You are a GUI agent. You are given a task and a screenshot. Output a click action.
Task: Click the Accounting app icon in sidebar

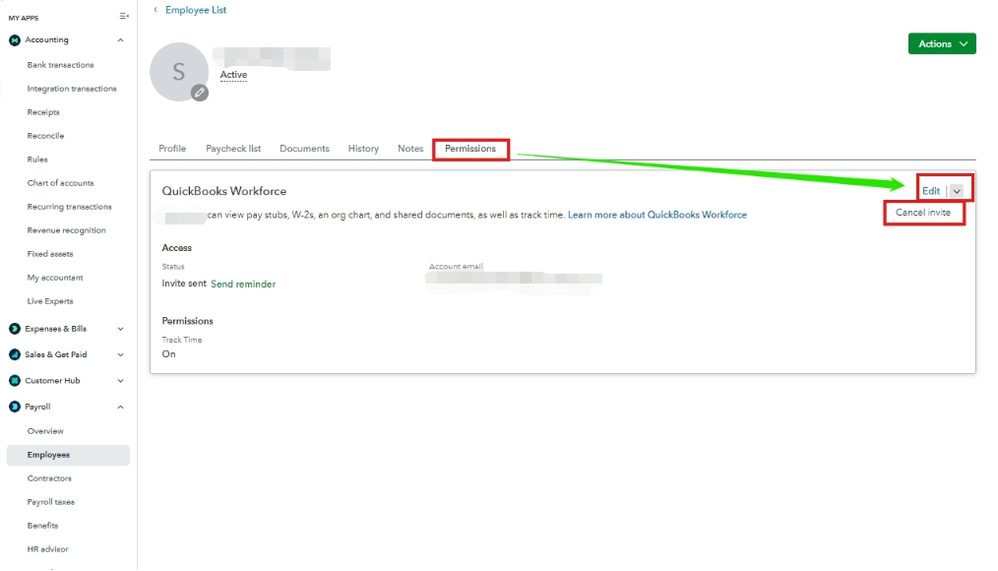(15, 40)
